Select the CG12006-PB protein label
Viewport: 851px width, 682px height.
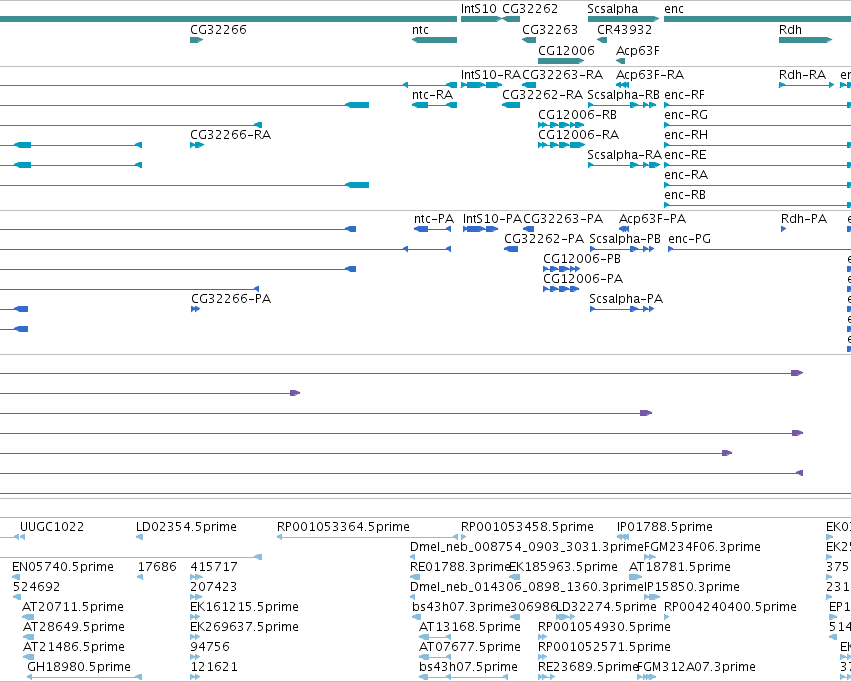[x=582, y=259]
